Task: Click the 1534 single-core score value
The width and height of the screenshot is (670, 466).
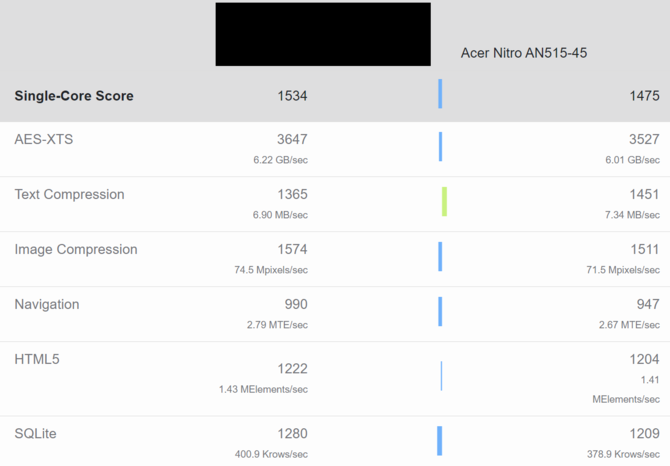Action: tap(292, 96)
